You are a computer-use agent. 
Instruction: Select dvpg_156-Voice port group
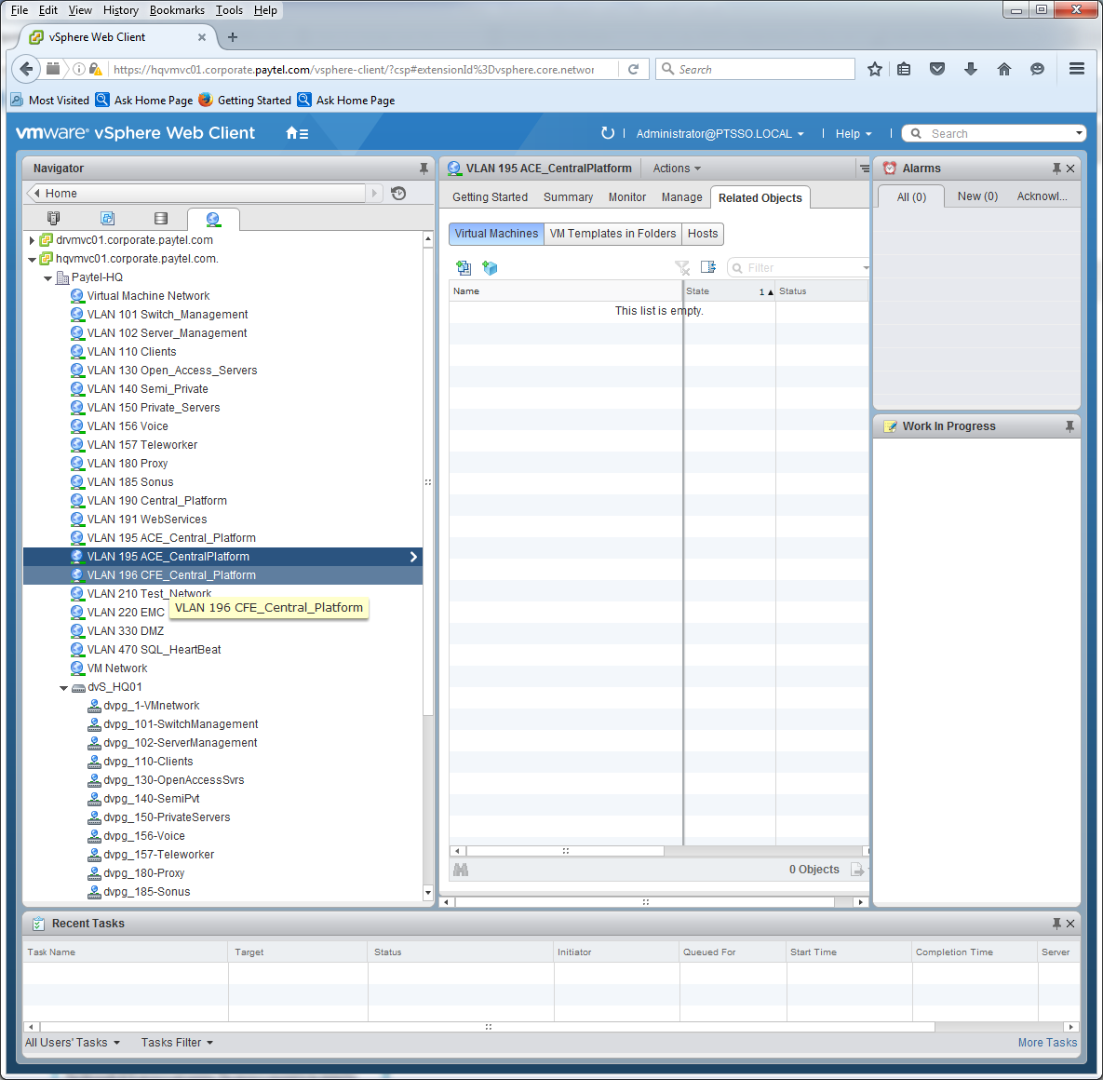click(x=144, y=836)
